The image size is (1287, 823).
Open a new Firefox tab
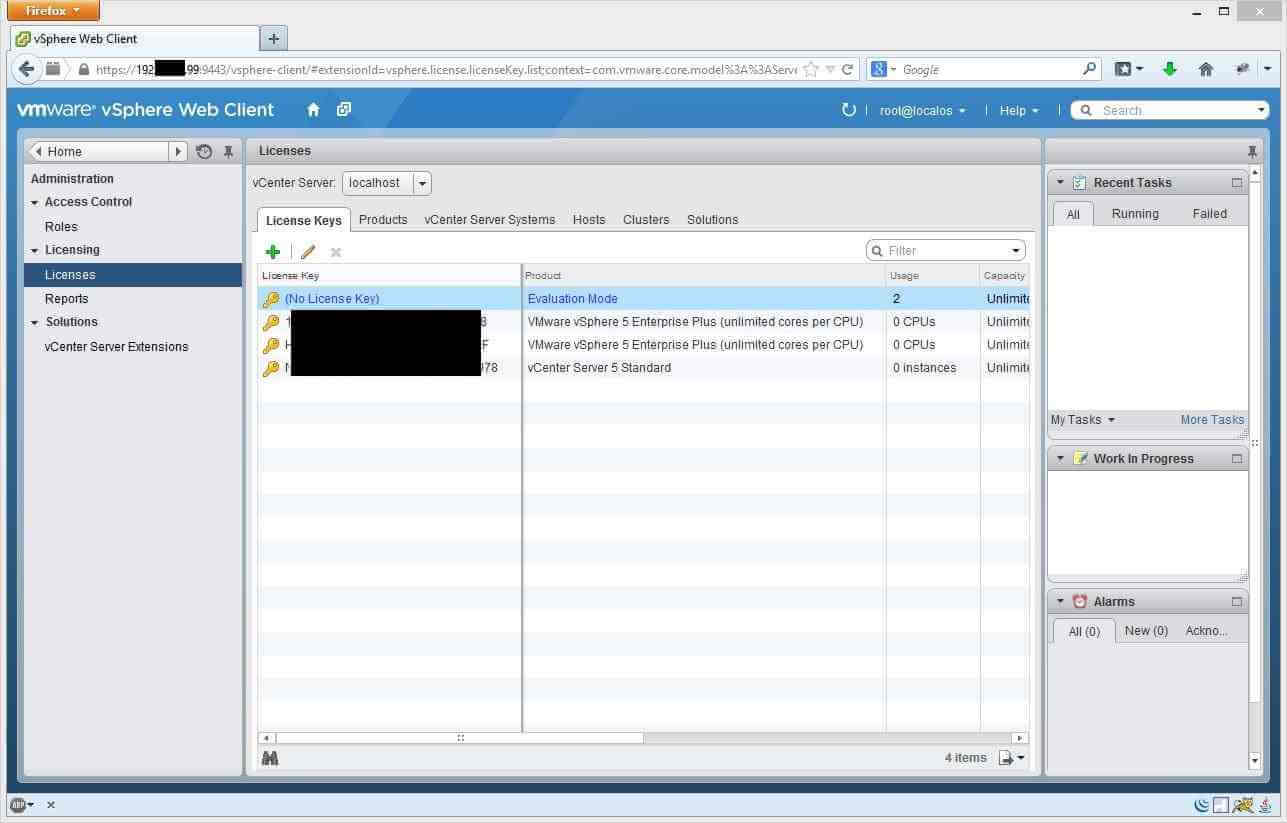pyautogui.click(x=273, y=38)
